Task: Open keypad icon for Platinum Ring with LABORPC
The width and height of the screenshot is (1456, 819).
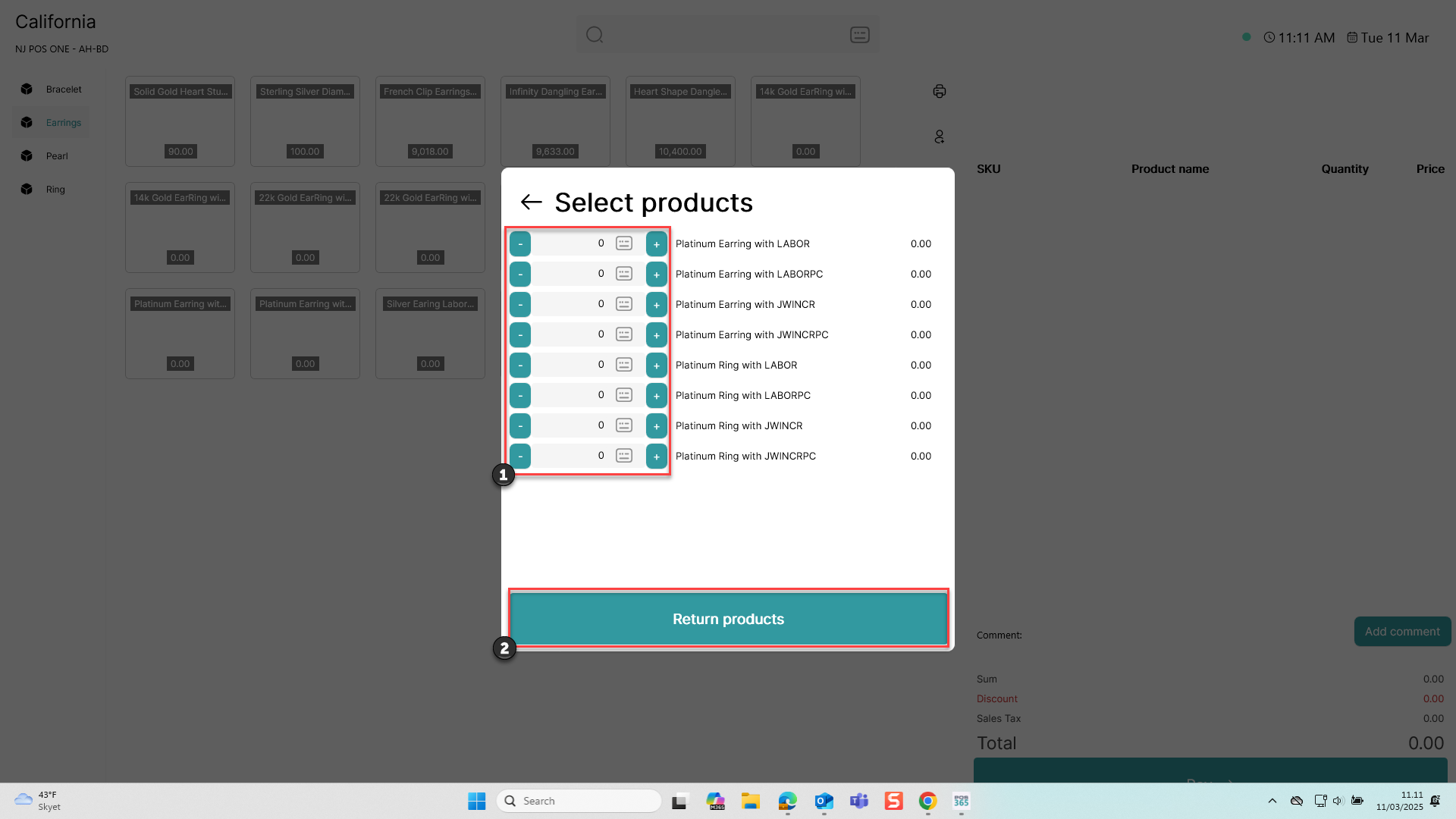Action: click(x=624, y=395)
